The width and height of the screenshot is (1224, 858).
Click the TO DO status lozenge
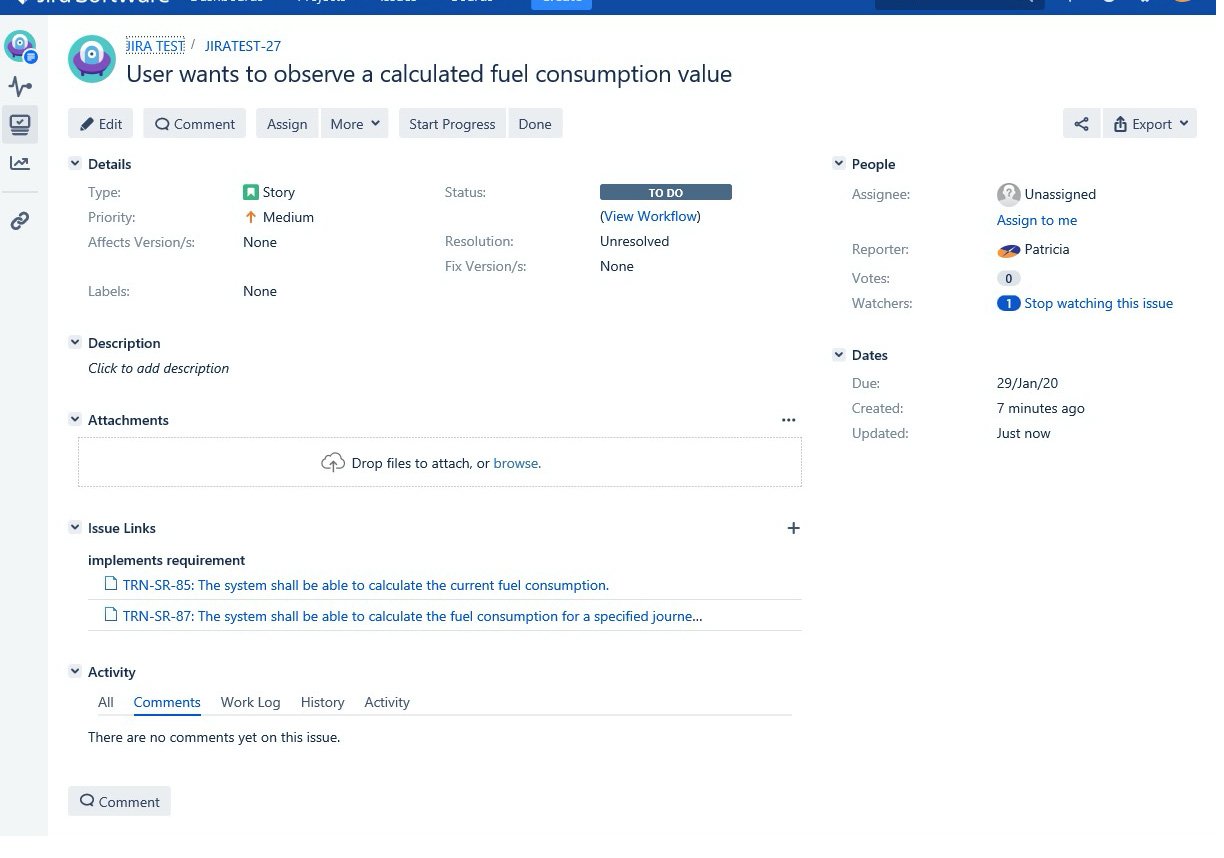tap(665, 191)
